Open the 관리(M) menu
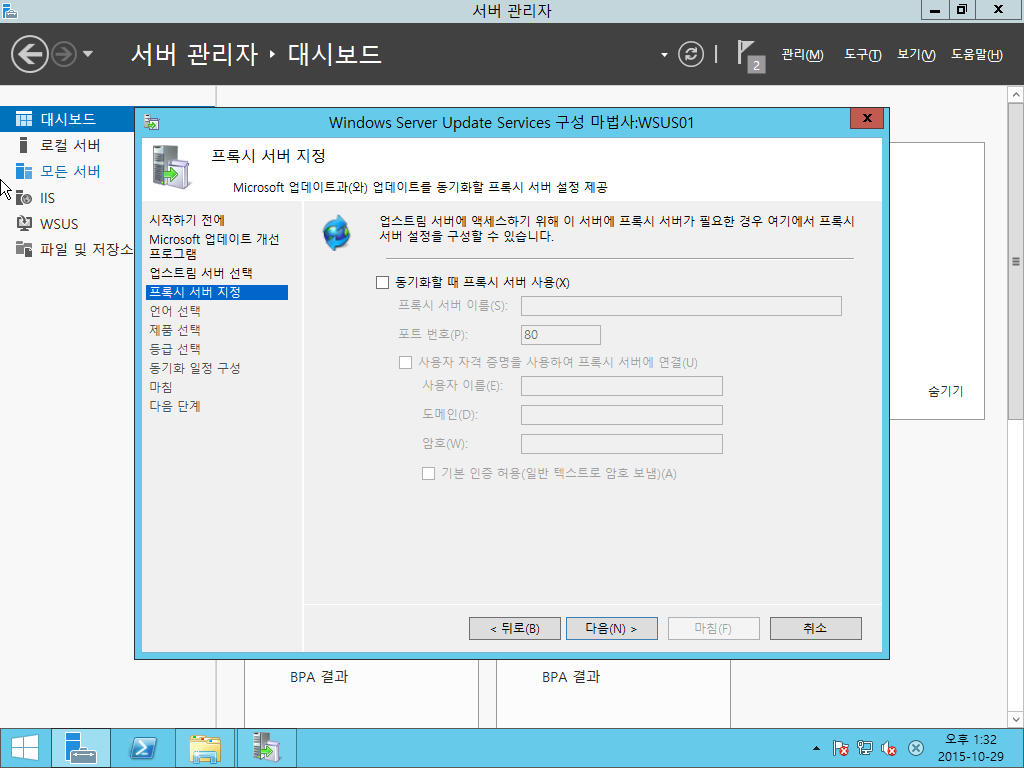 coord(802,55)
